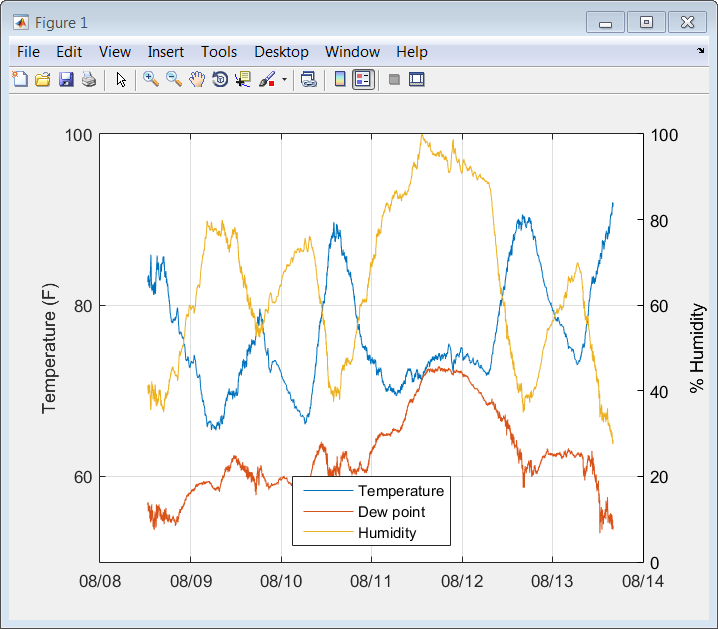The width and height of the screenshot is (718, 629).
Task: Activate the Pan hand tool
Action: 196,80
